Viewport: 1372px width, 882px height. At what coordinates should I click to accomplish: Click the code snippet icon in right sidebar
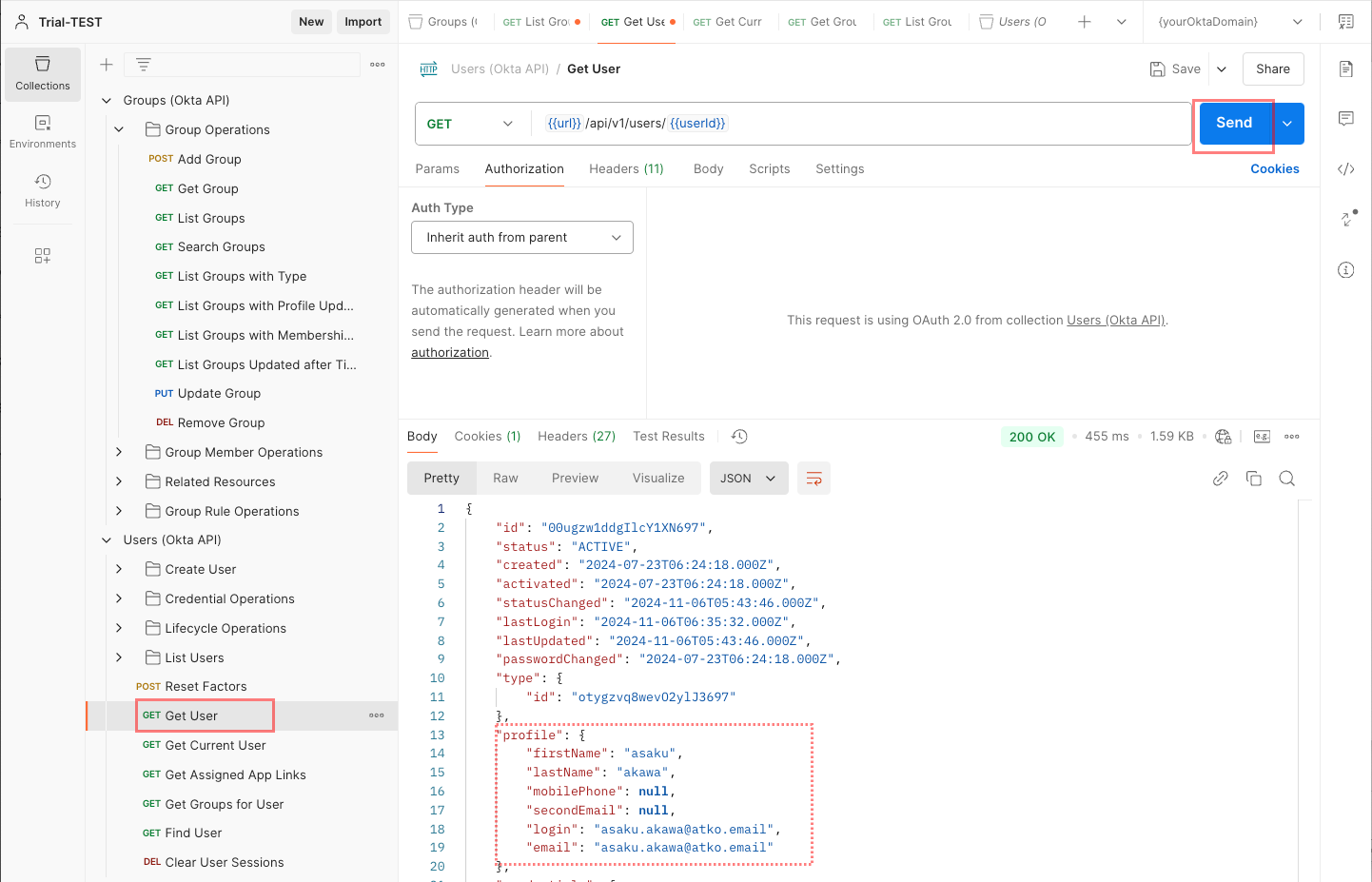pos(1345,169)
